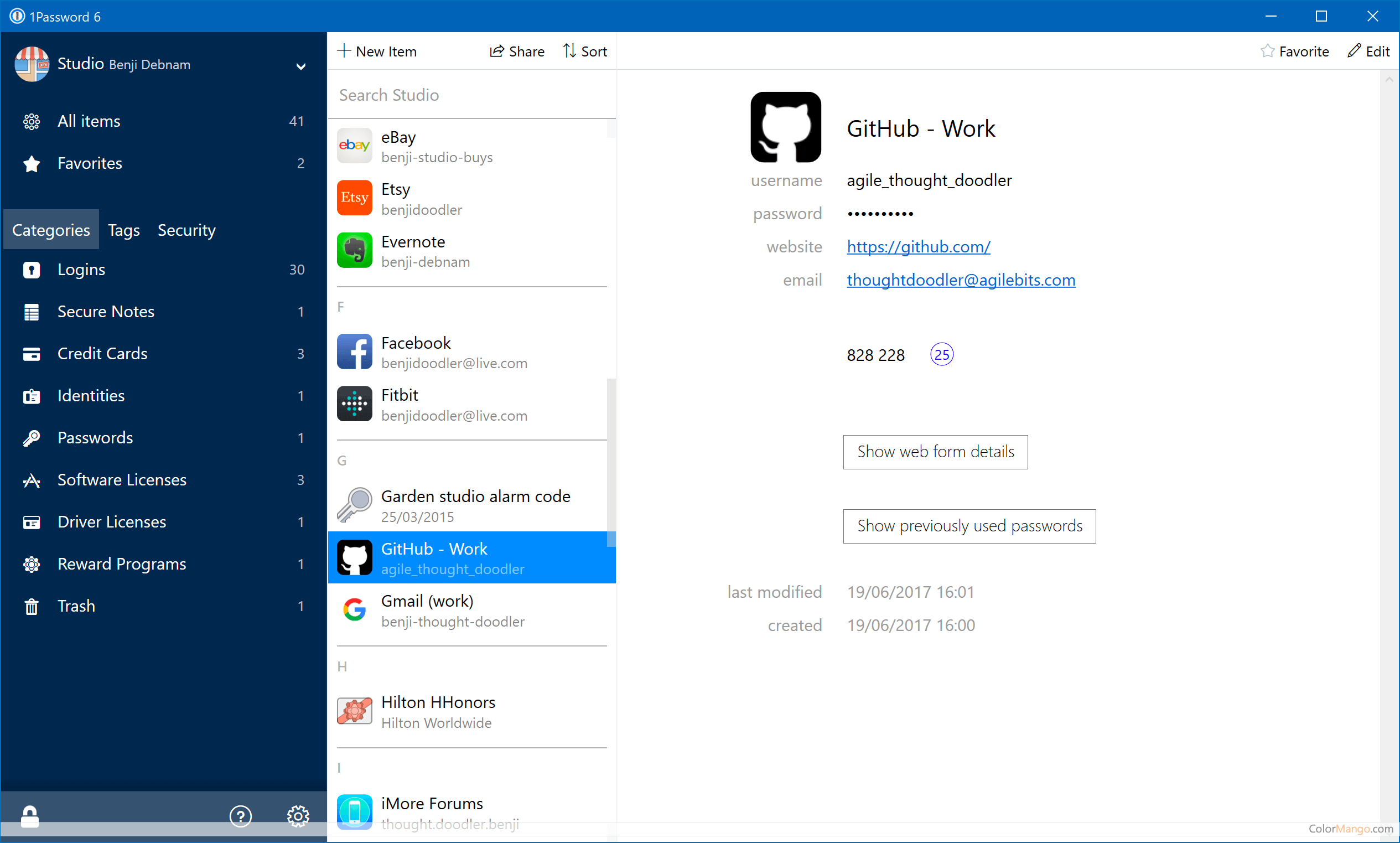Click the 25-second one-time password timer
1400x843 pixels.
[941, 354]
